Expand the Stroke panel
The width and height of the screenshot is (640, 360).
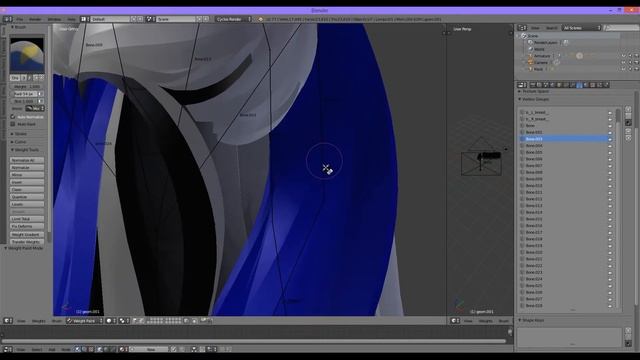tap(19, 134)
